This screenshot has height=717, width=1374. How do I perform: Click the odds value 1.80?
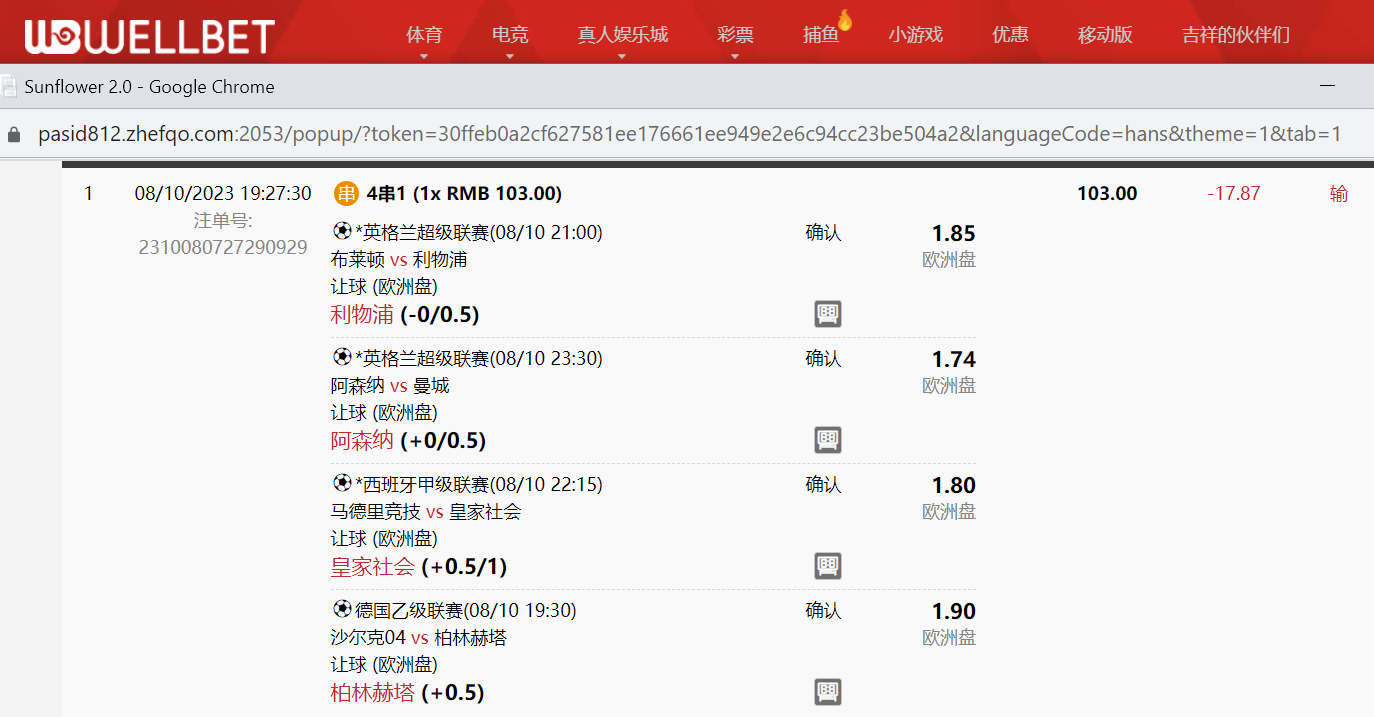[953, 485]
